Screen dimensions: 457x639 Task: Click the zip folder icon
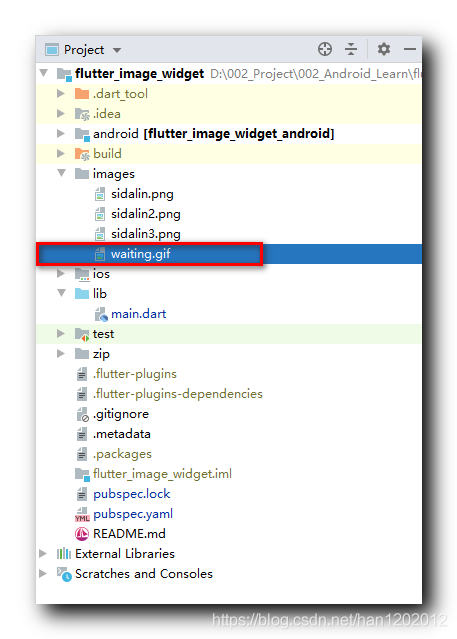82,354
